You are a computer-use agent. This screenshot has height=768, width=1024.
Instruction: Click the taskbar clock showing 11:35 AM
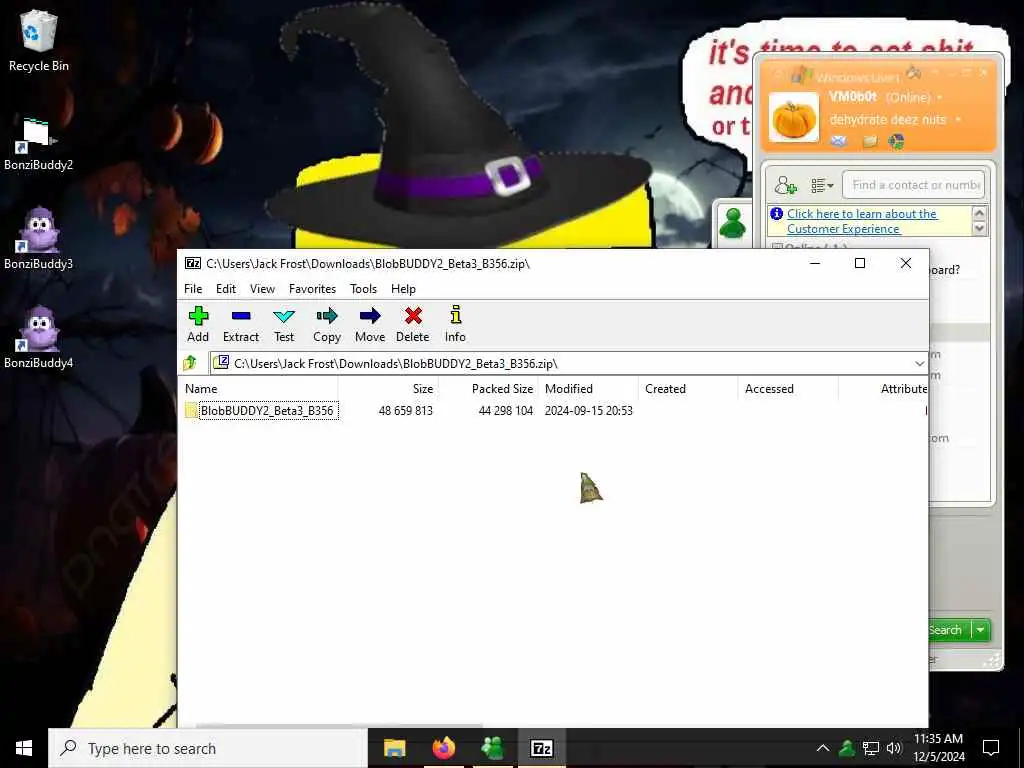pos(938,748)
